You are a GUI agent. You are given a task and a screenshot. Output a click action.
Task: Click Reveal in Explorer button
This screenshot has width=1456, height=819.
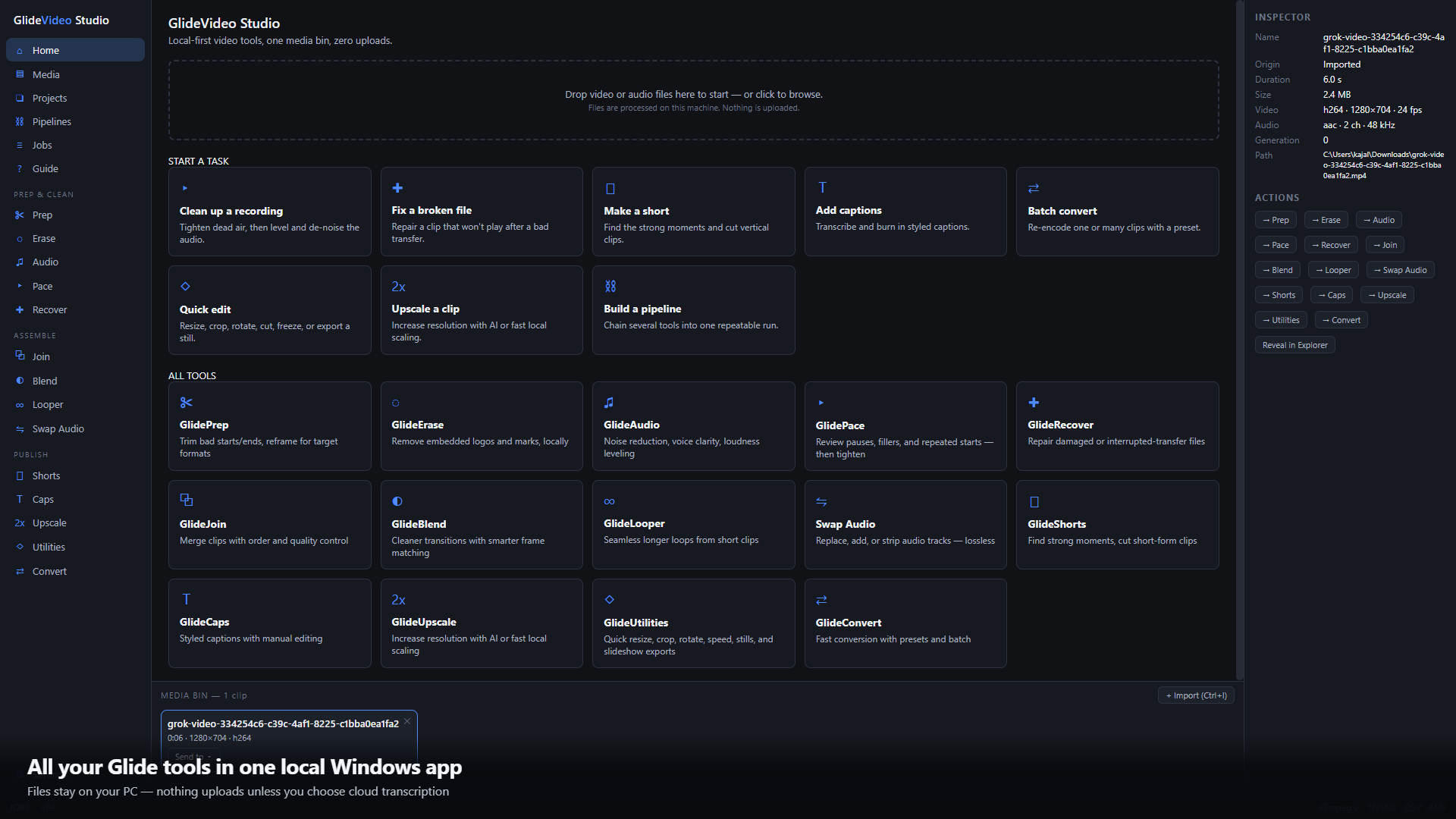(1294, 345)
